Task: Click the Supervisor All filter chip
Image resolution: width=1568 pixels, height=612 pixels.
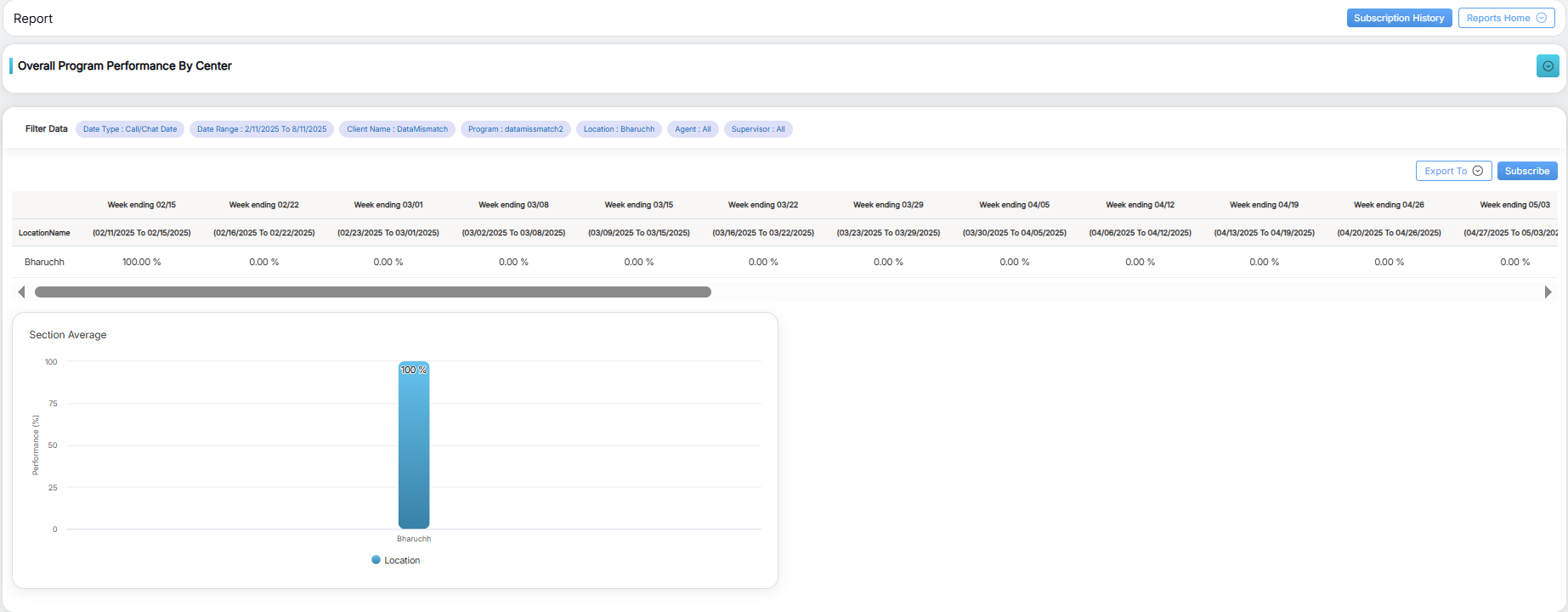Action: coord(758,129)
